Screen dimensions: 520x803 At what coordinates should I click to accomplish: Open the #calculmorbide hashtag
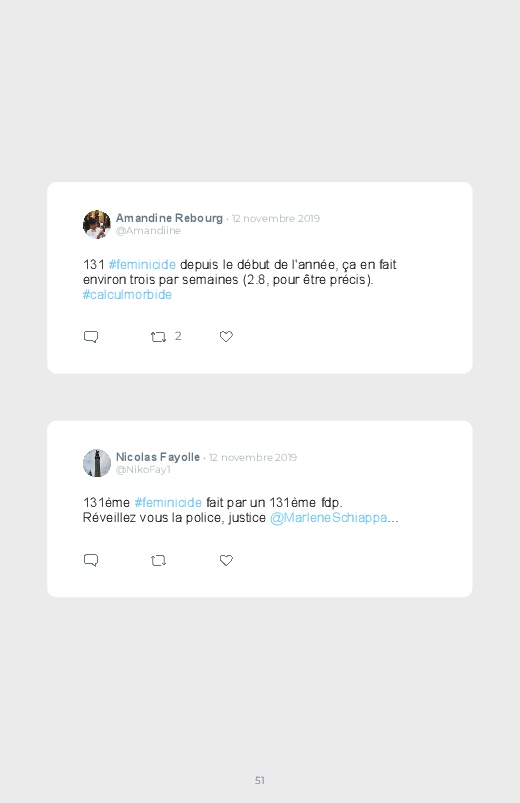coord(127,294)
